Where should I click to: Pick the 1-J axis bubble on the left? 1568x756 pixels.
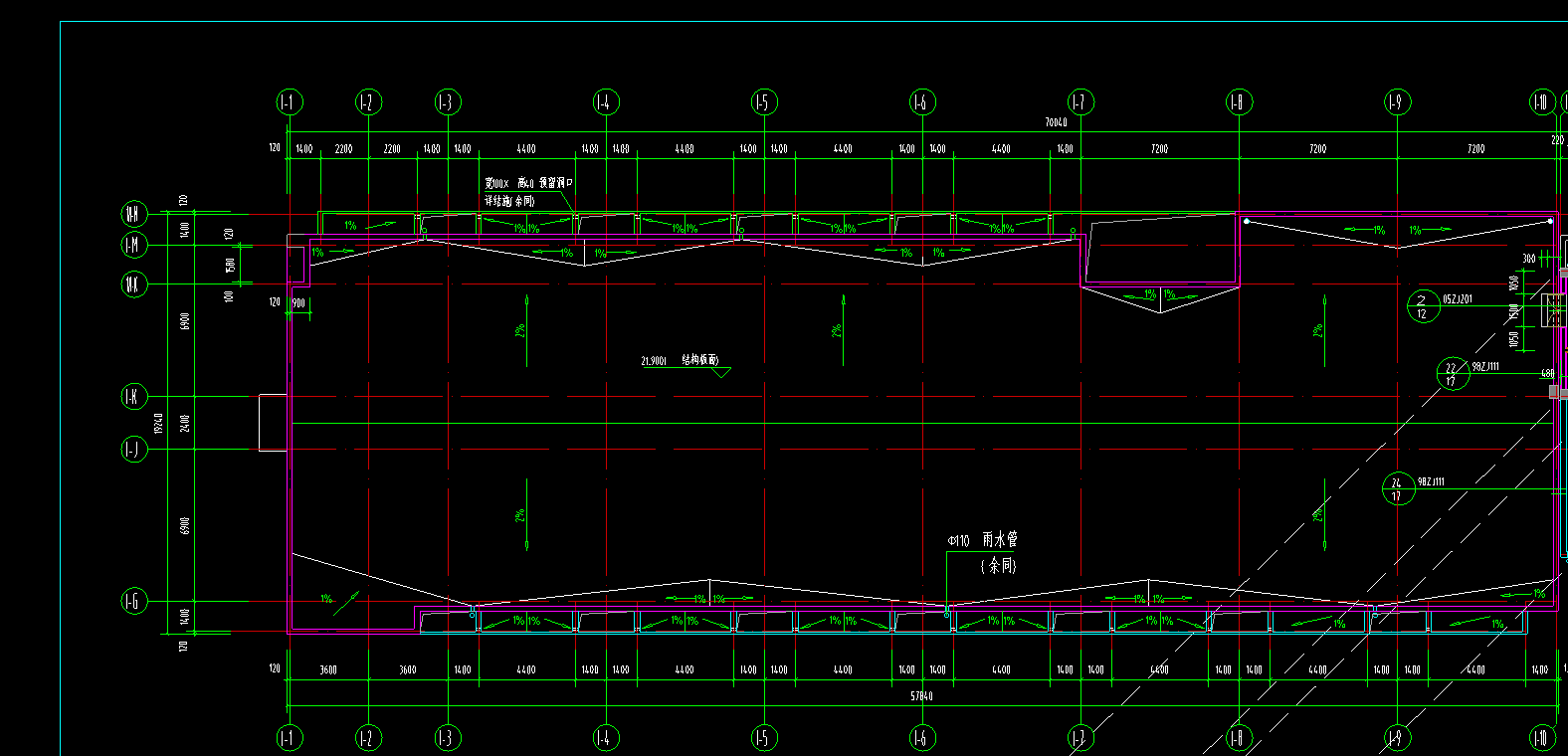click(x=134, y=449)
